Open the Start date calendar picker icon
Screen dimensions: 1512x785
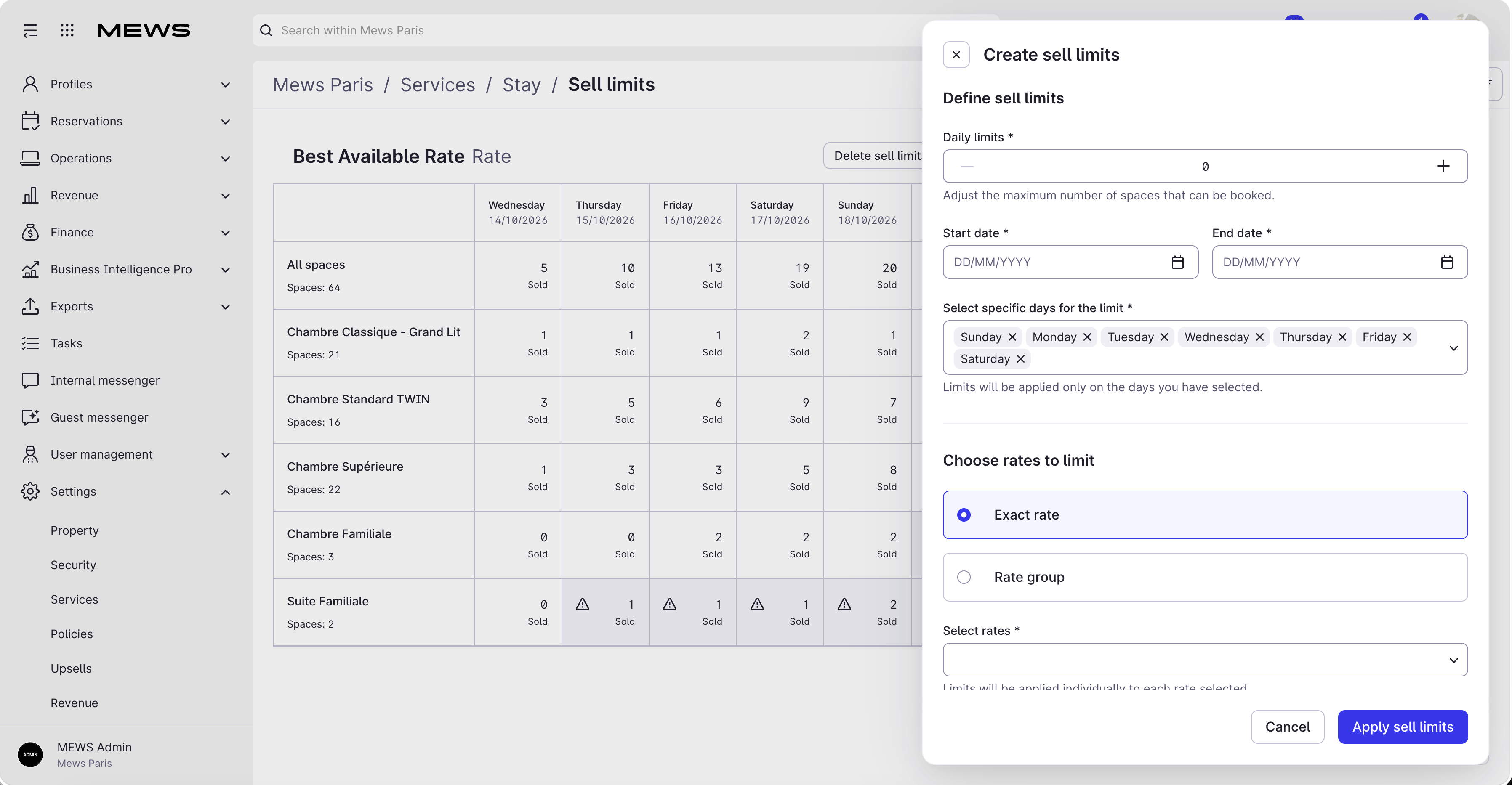pyautogui.click(x=1177, y=262)
